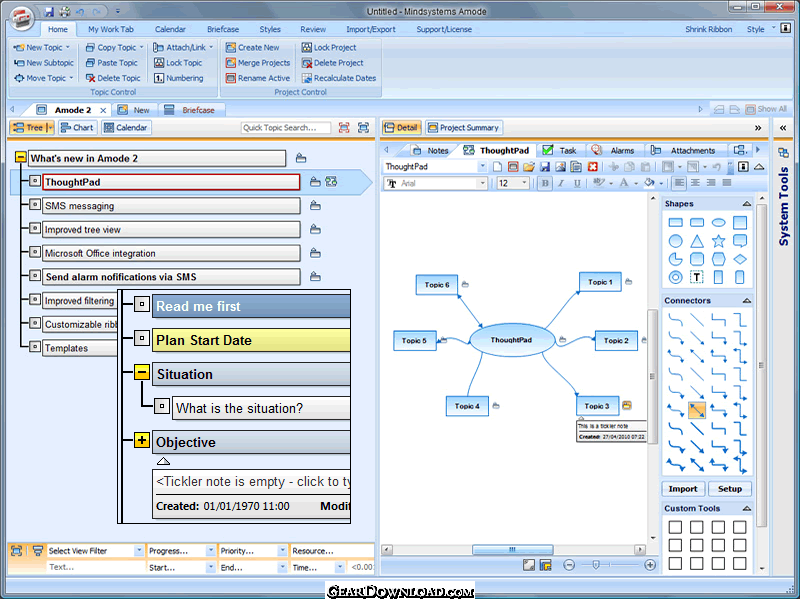Image resolution: width=800 pixels, height=600 pixels.
Task: Click Recalculate Dates in Project Control
Action: pos(339,78)
